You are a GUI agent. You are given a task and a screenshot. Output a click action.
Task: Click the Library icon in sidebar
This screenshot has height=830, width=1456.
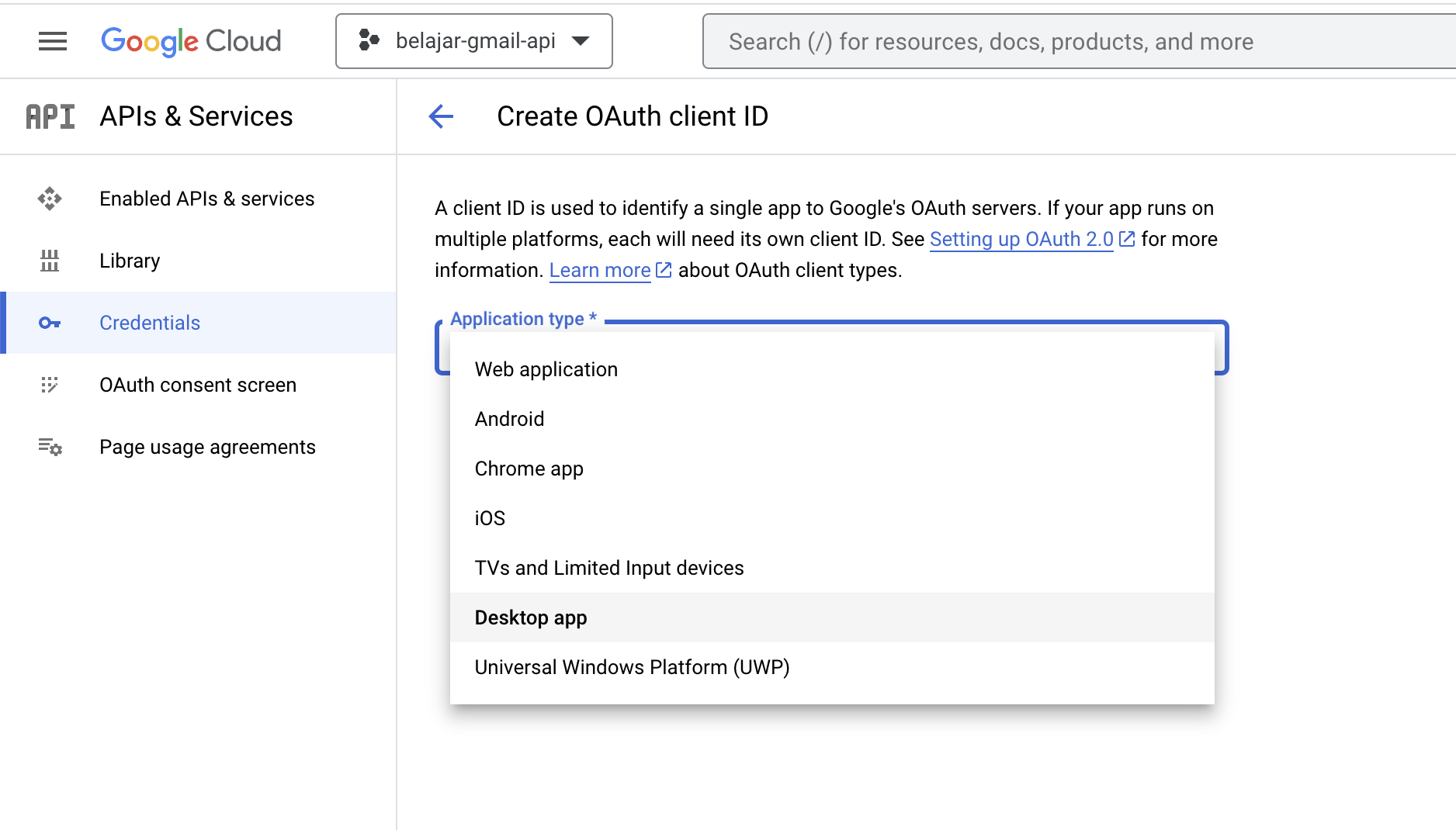click(x=50, y=261)
